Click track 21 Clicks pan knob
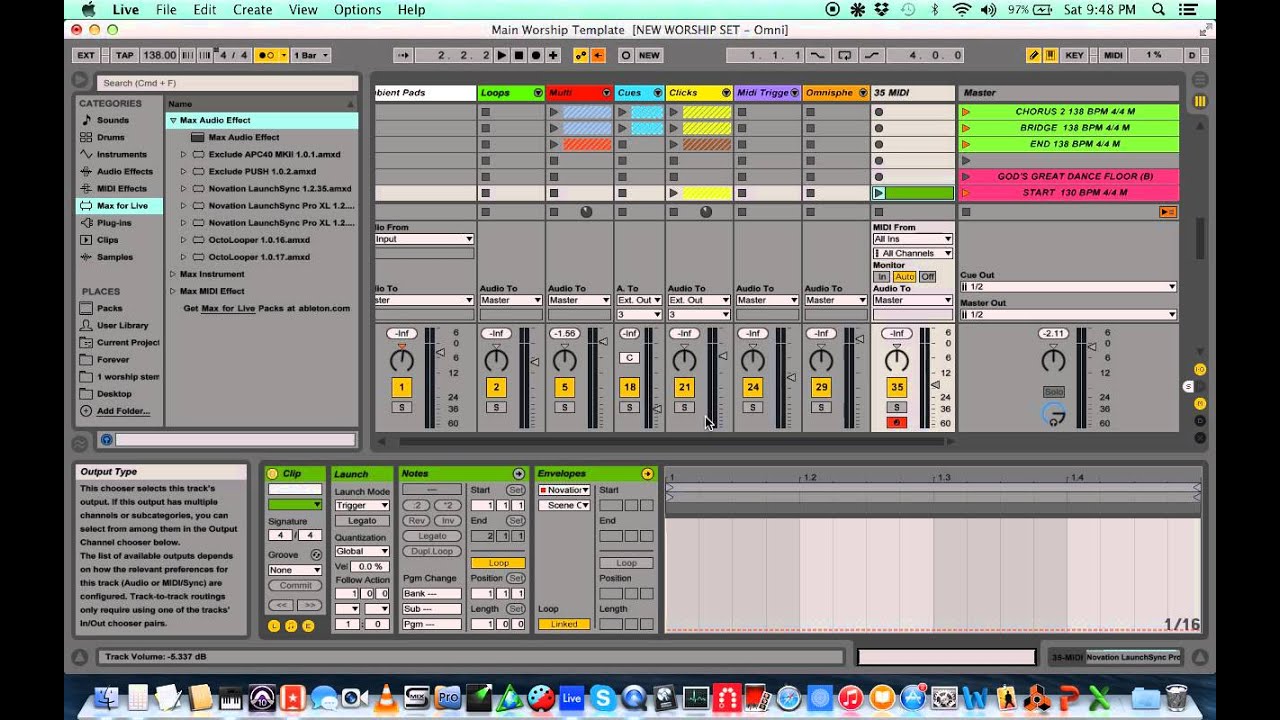This screenshot has width=1280, height=720. pos(684,360)
